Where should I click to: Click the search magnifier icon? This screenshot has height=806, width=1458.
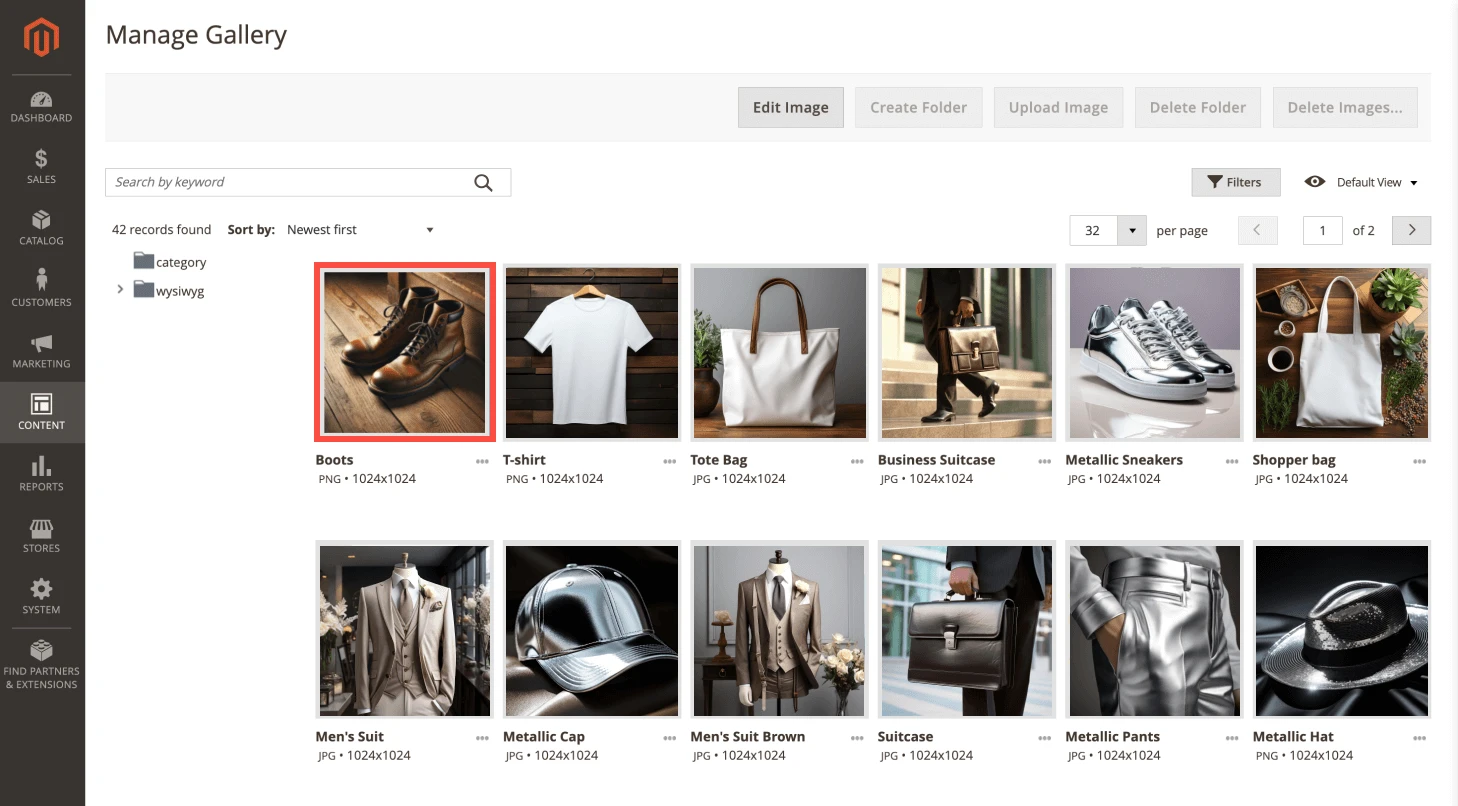(483, 182)
